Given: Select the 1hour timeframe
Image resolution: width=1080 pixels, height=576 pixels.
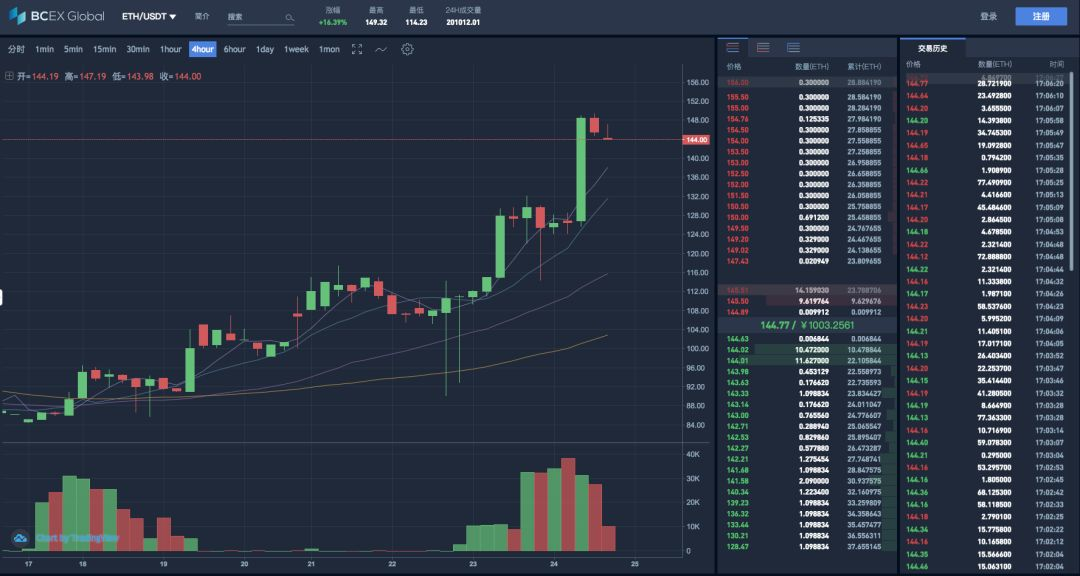Looking at the screenshot, I should pos(171,49).
